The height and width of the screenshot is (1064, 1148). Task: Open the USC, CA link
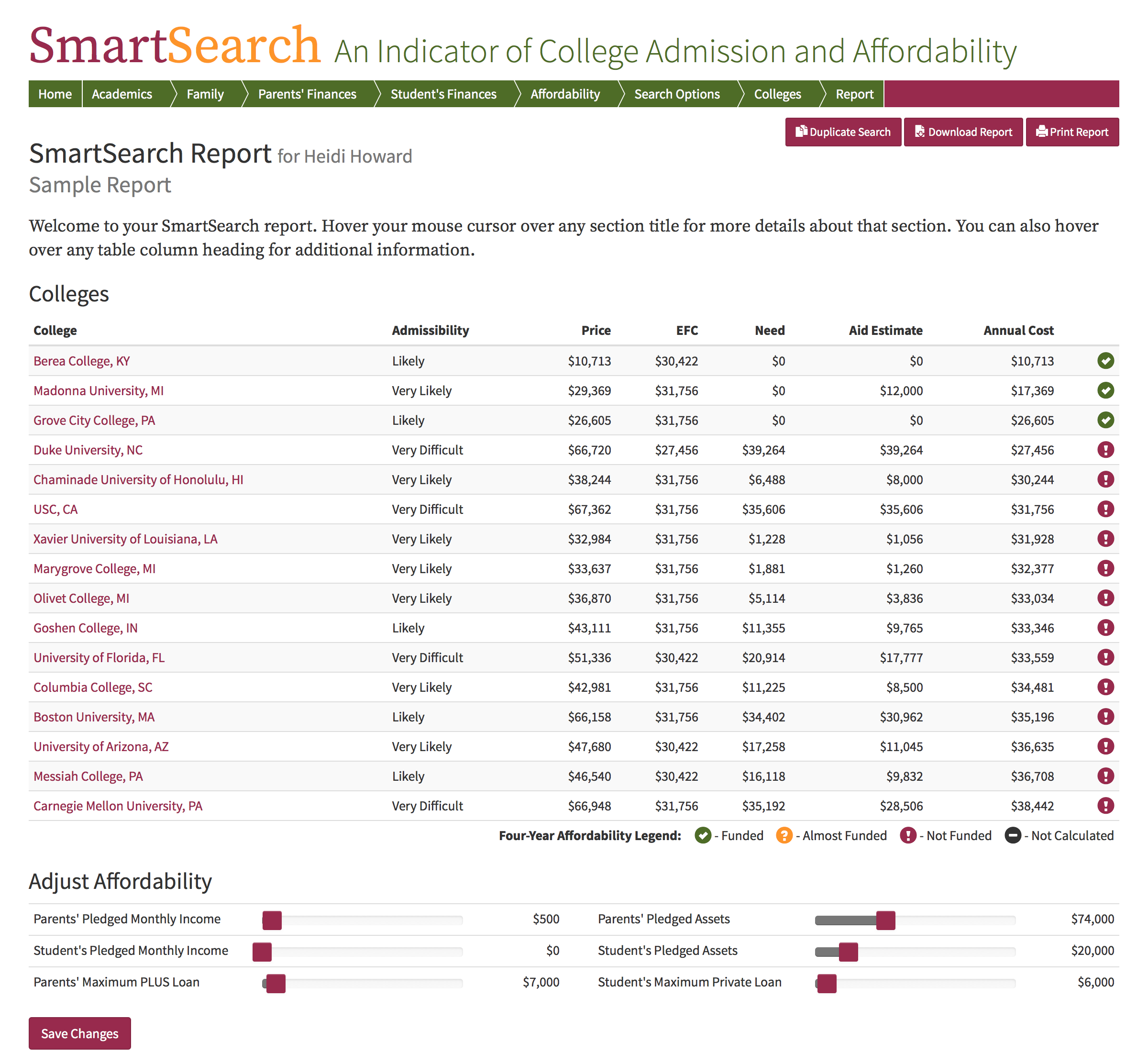pyautogui.click(x=55, y=509)
